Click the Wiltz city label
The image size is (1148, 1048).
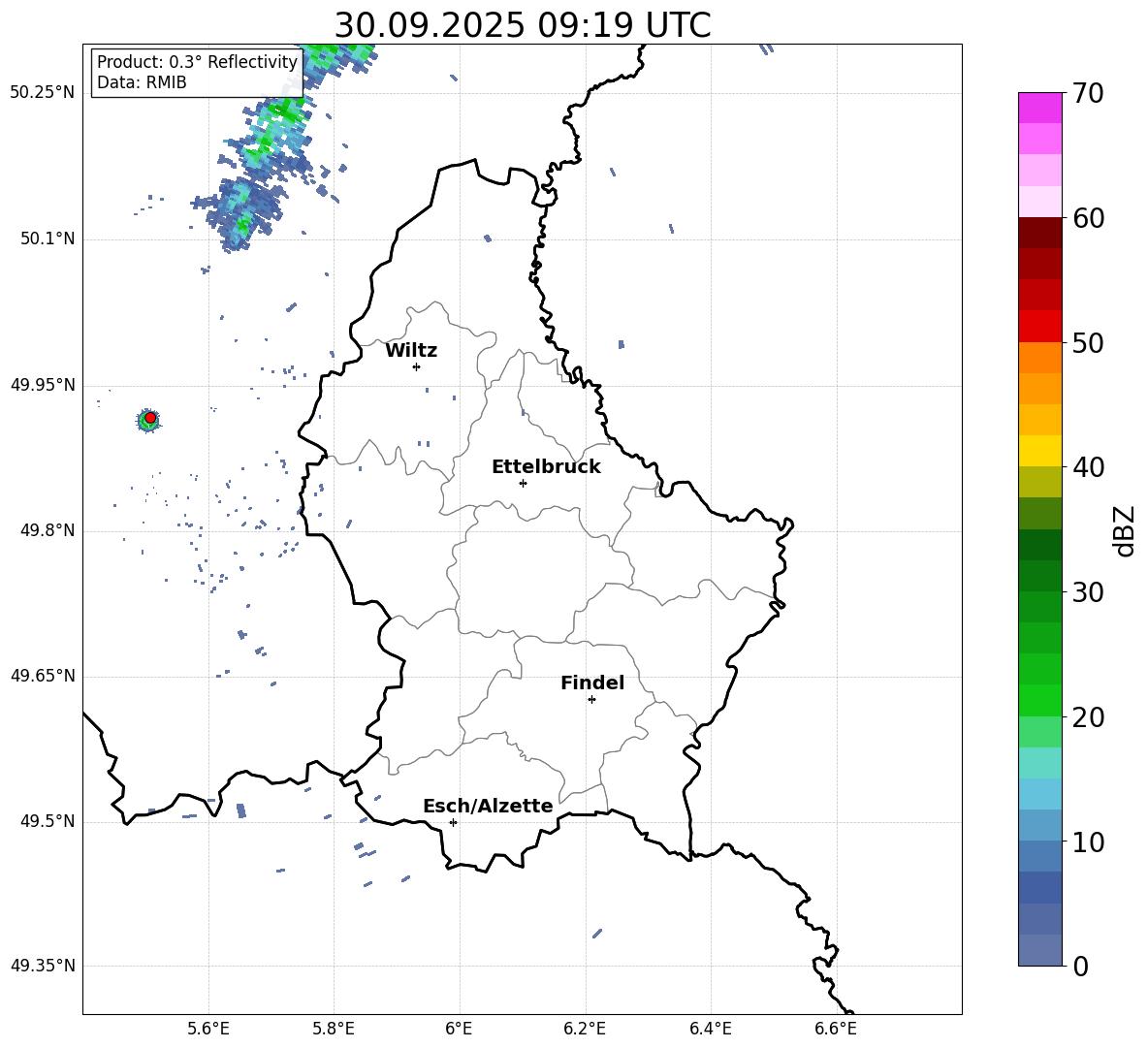pos(411,351)
